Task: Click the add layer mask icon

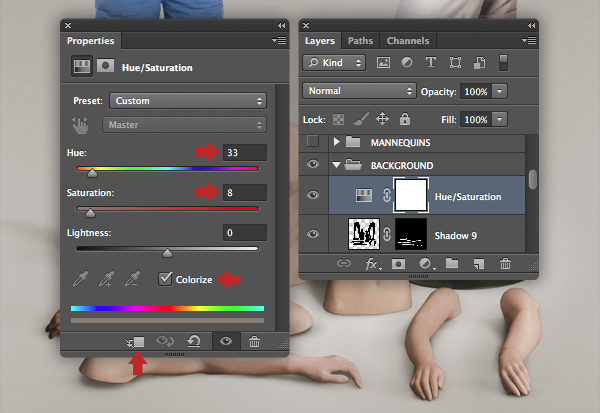Action: coord(400,264)
